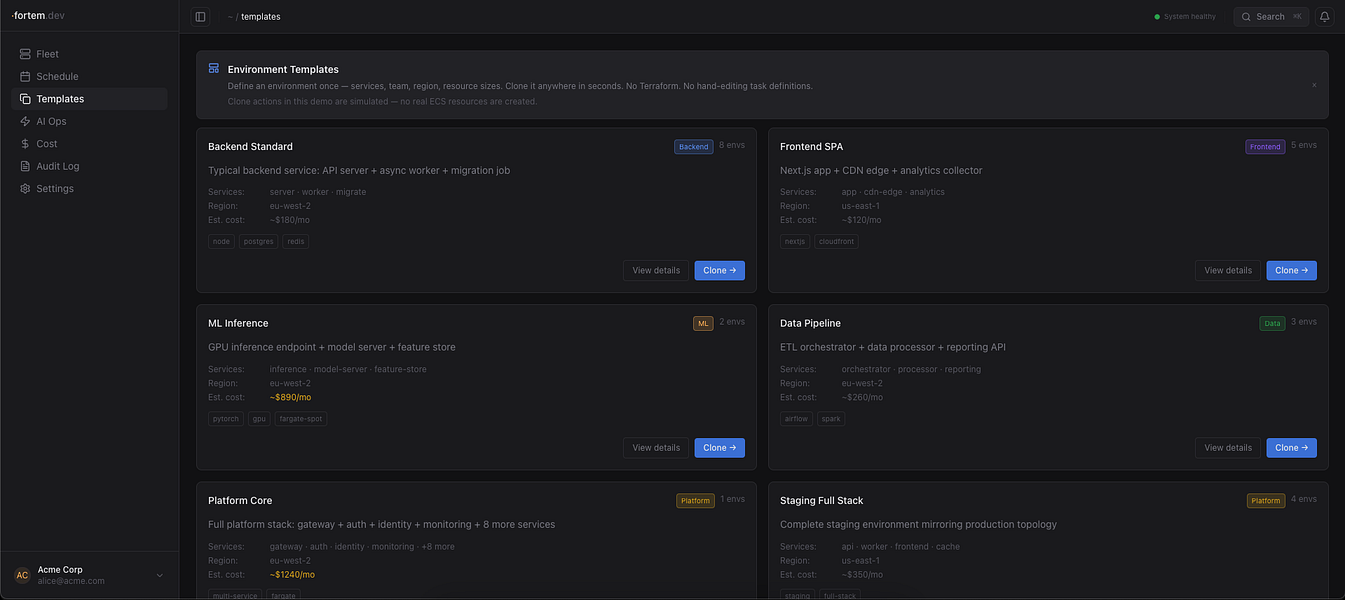Image resolution: width=1345 pixels, height=600 pixels.
Task: Click the Frontend SPA title
Action: [811, 146]
